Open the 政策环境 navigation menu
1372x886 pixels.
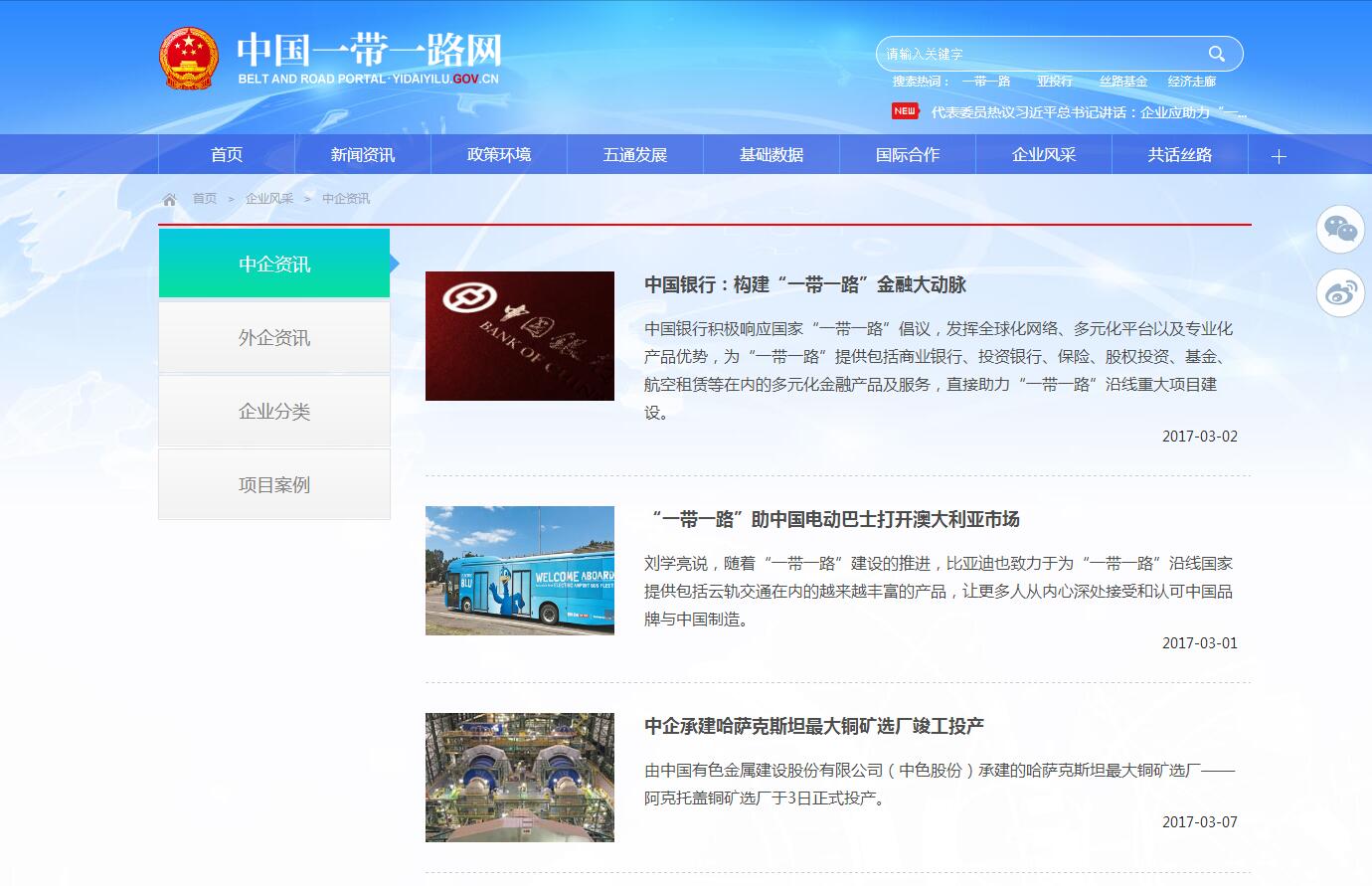point(499,155)
